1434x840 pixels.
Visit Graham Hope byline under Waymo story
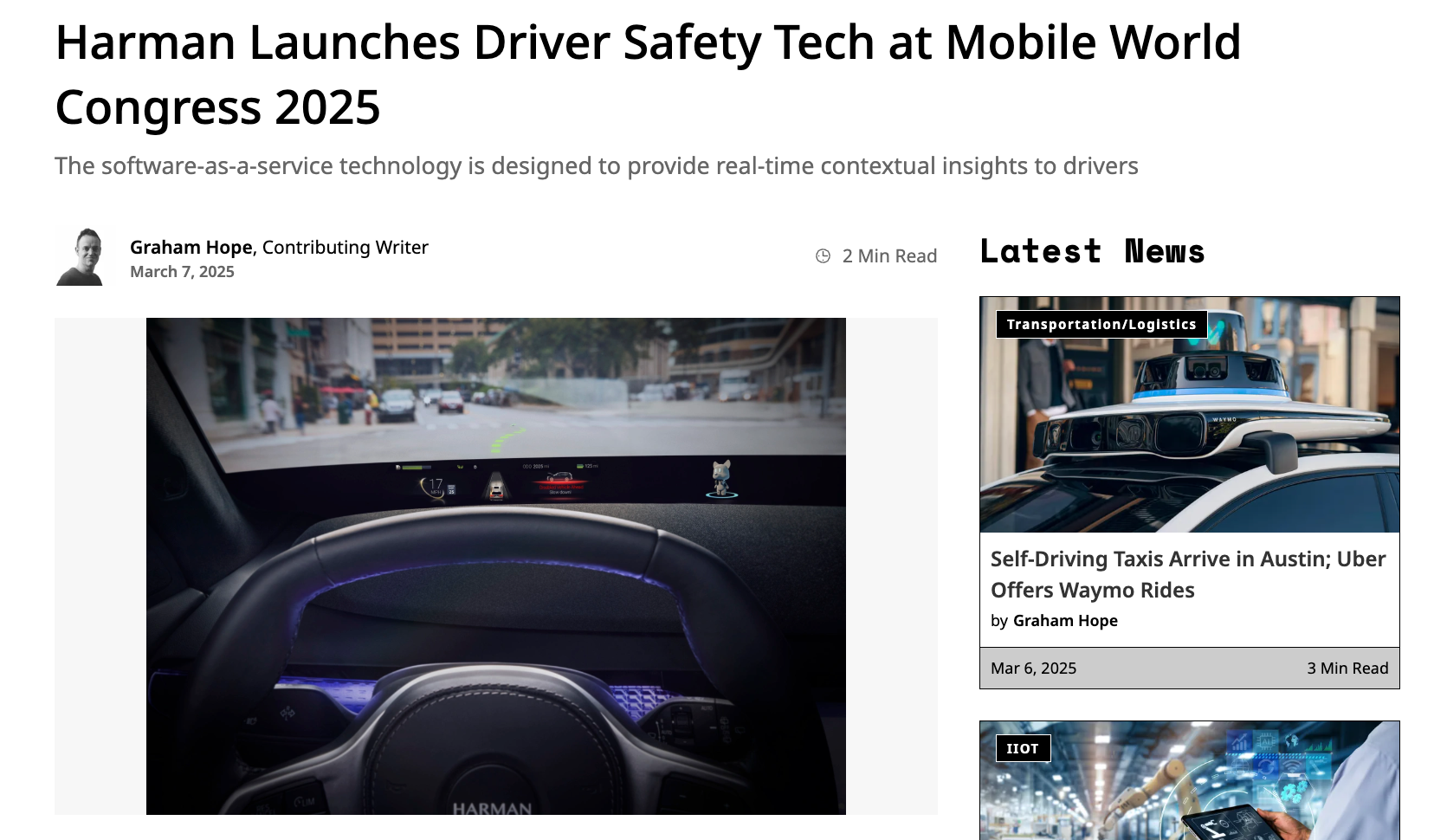(1065, 620)
